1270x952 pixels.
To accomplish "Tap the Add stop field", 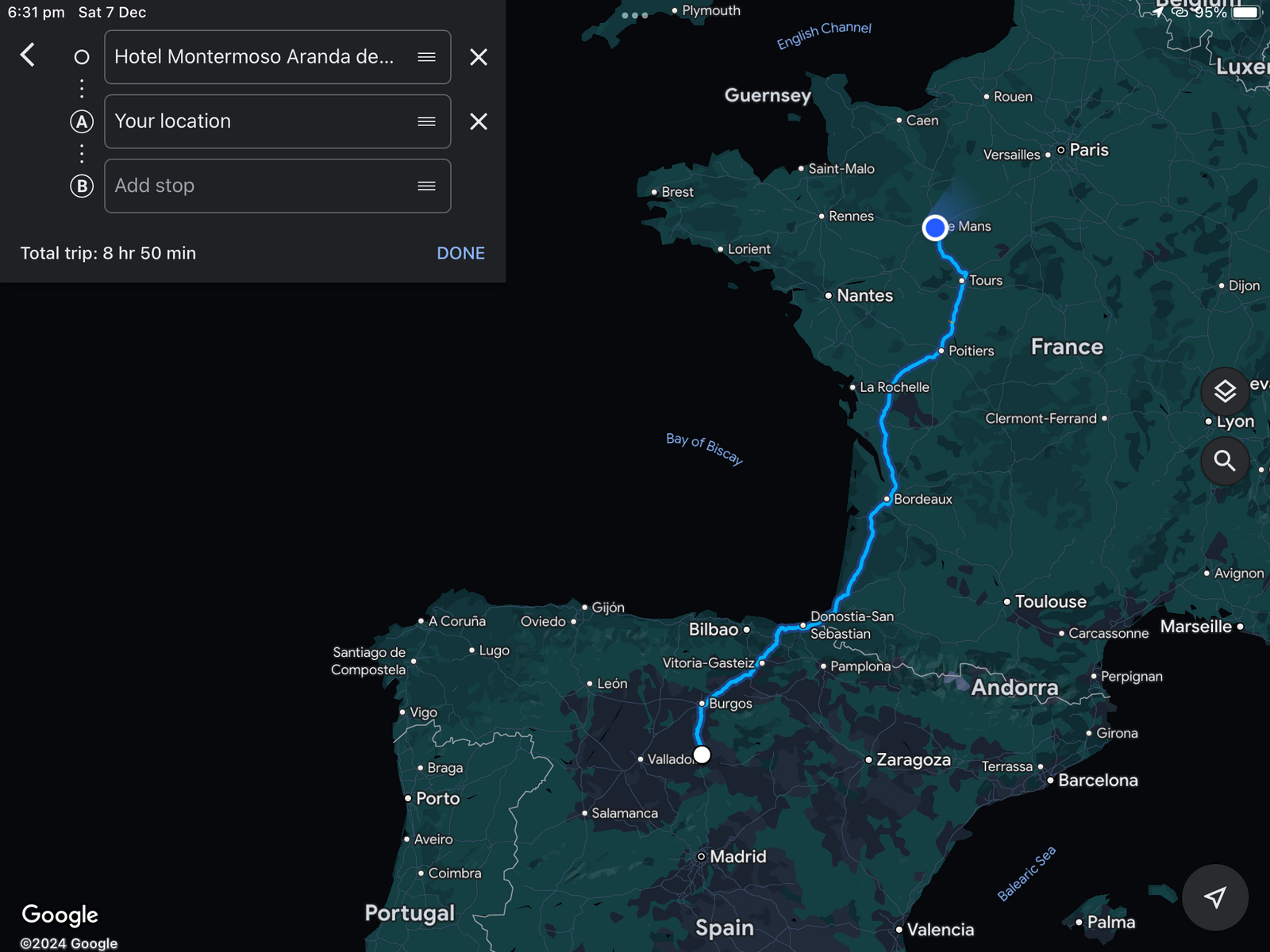I will coord(278,186).
